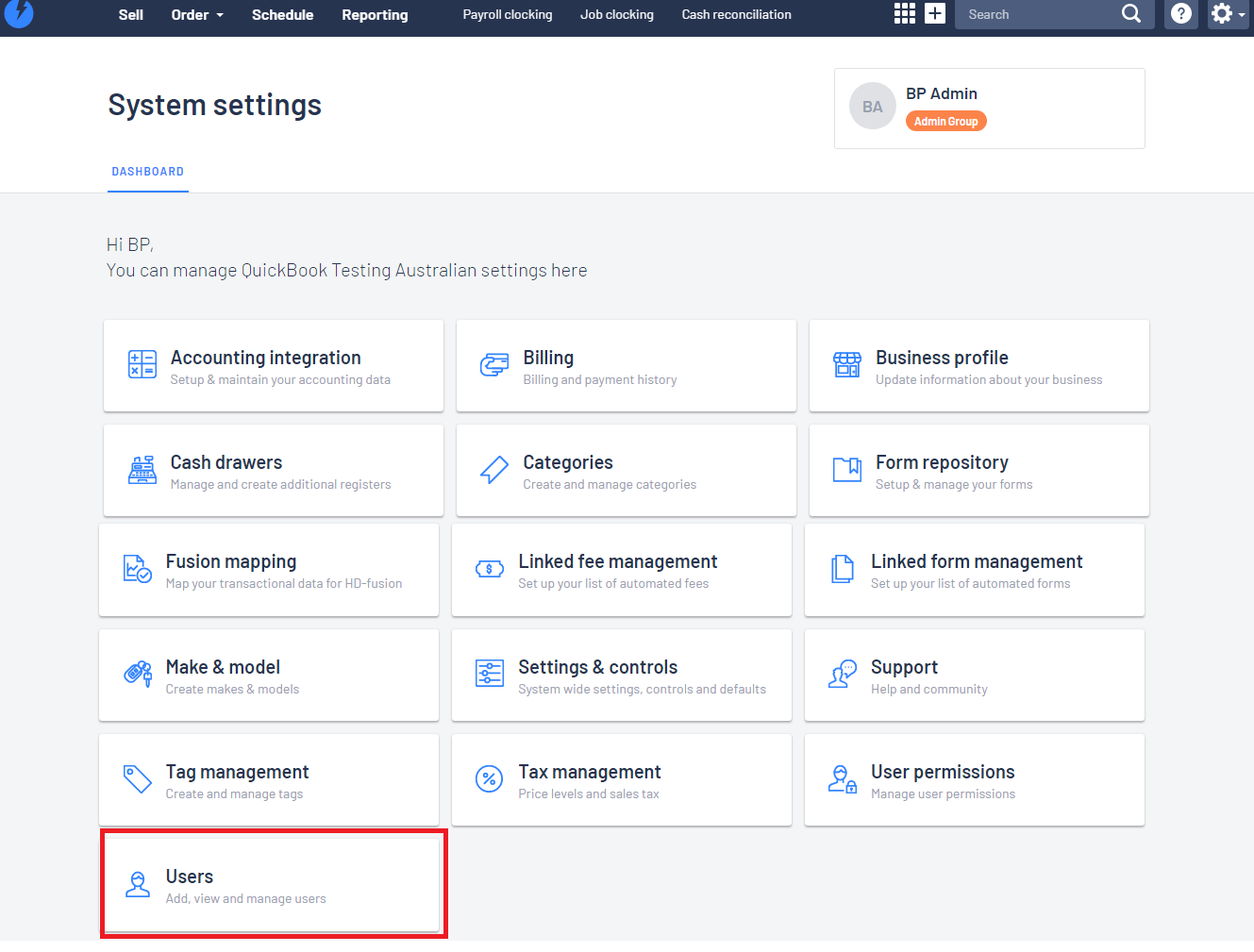Click the Fusion mapping chart icon
Screen dimensions: 1254x952
tap(138, 569)
